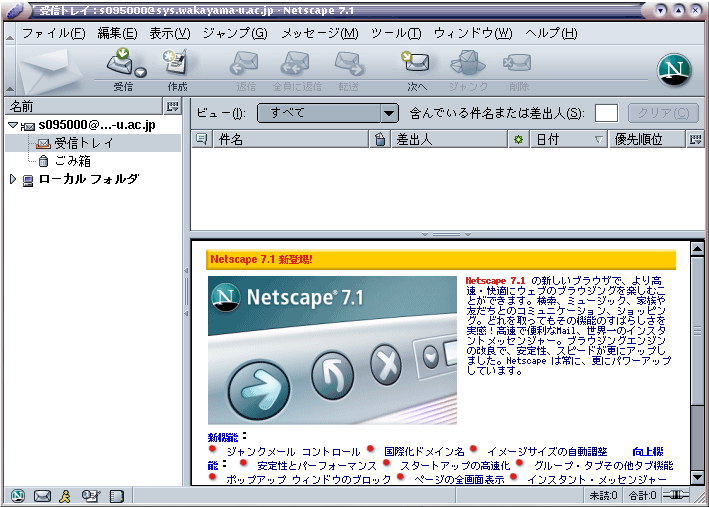Image resolution: width=709 pixels, height=507 pixels.
Task: Open the ツール(T) menu
Action: click(396, 33)
